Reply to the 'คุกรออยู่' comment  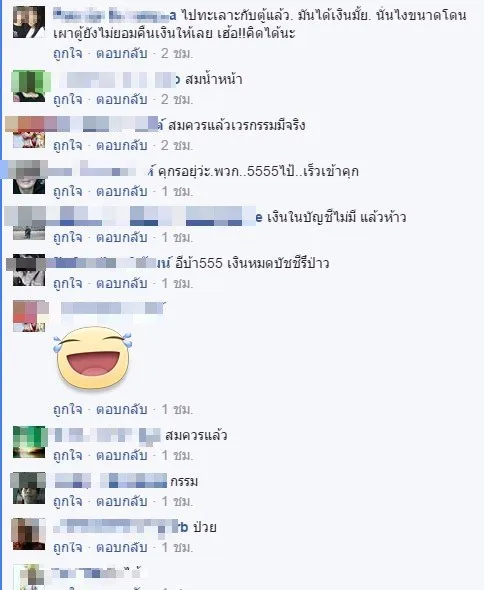tap(122, 192)
